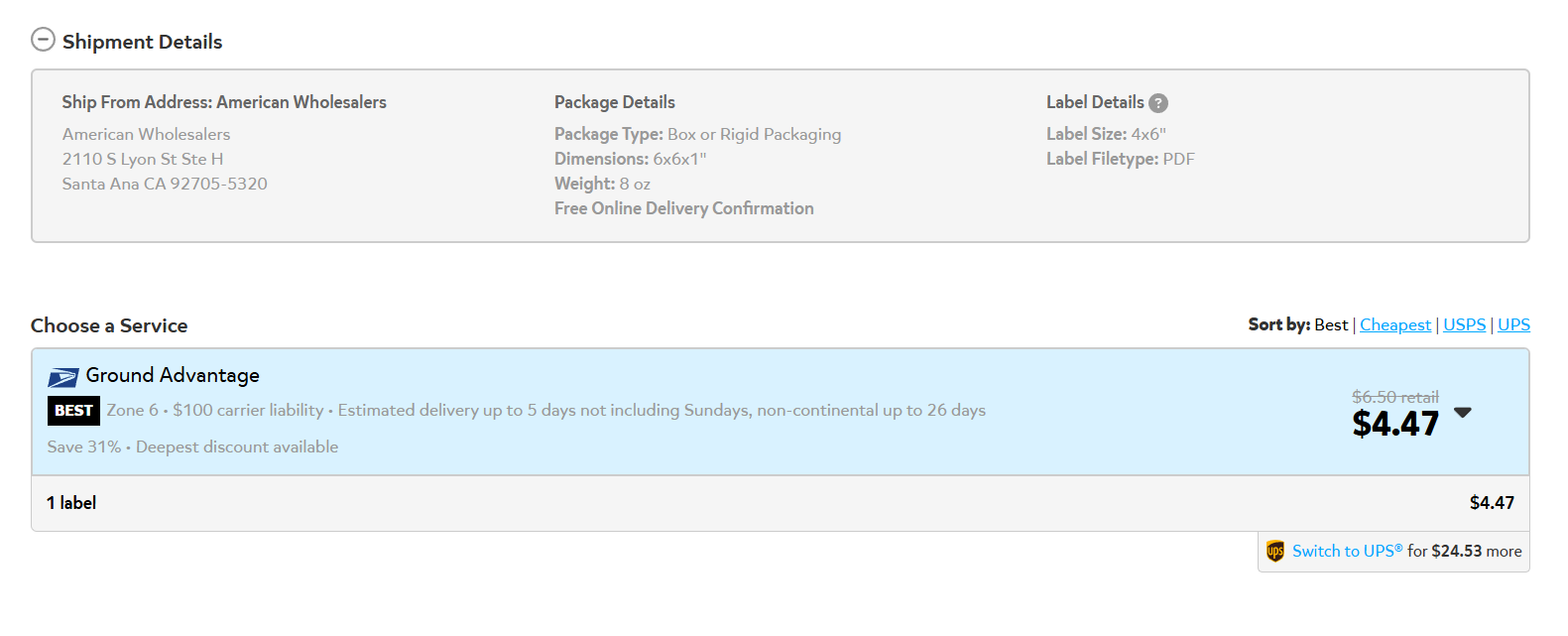Click the UPS shield logo icon
This screenshot has width=1568, height=636.
[1275, 551]
